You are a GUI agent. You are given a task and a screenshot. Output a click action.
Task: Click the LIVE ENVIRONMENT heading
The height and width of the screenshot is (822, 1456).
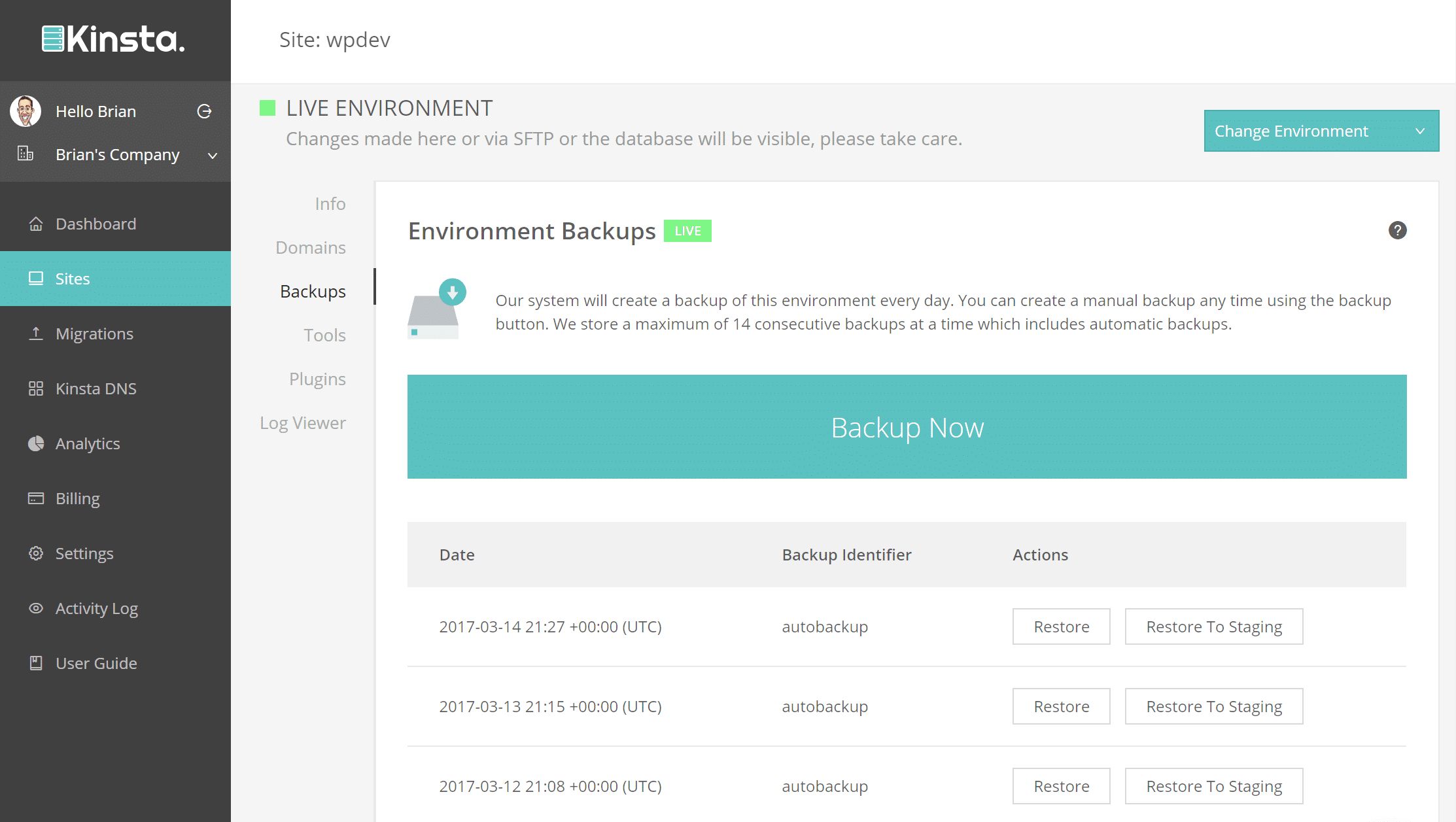[x=389, y=108]
